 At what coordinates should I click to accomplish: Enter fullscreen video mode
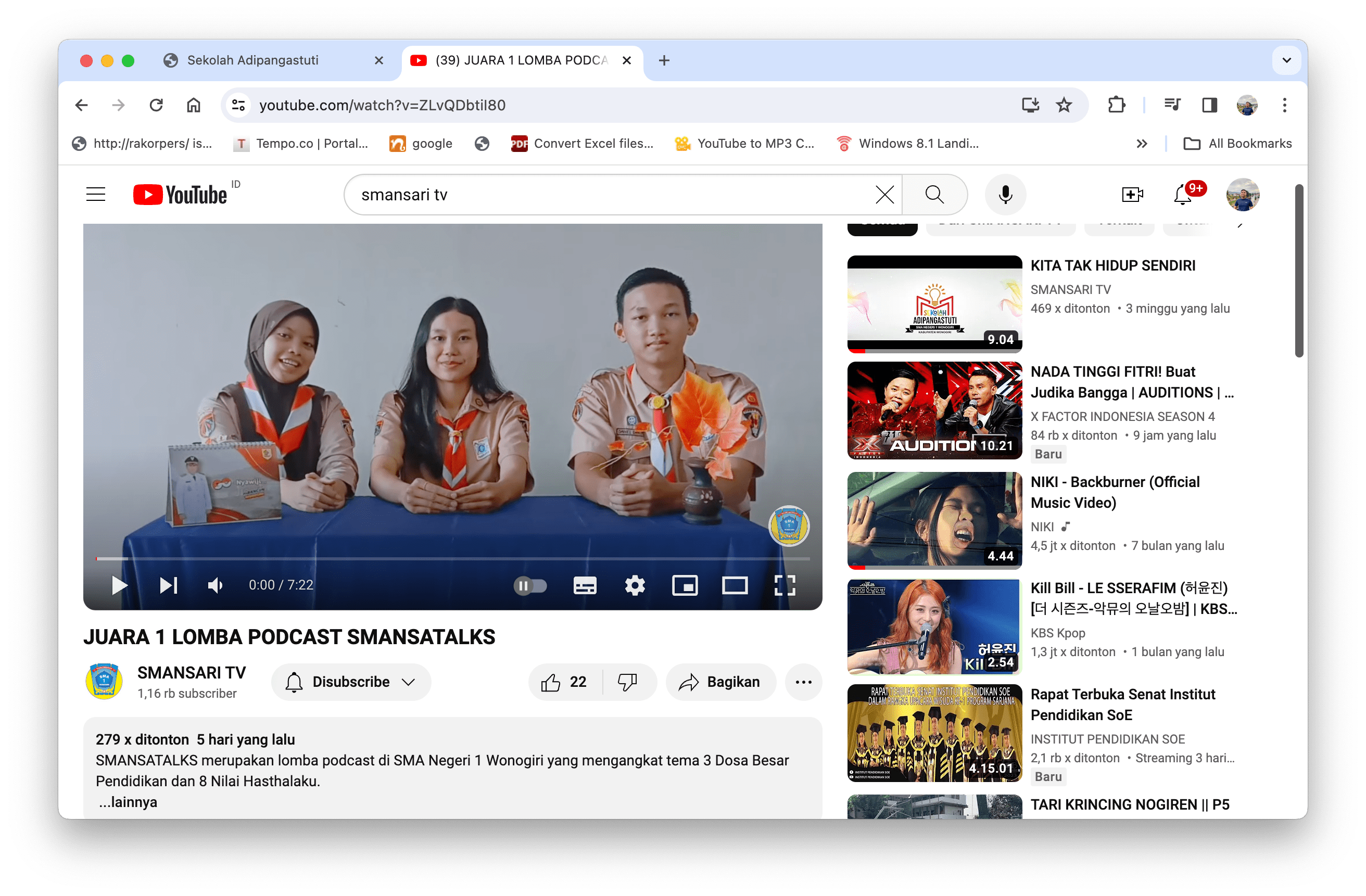tap(785, 585)
